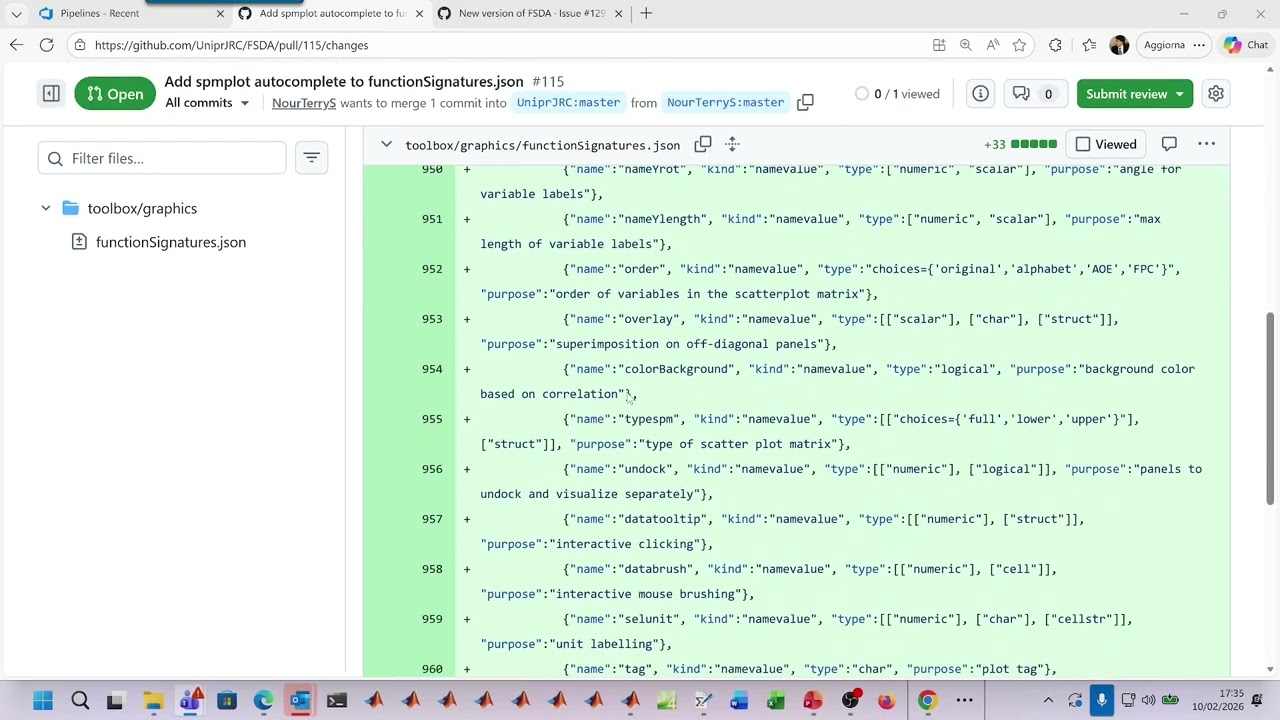This screenshot has width=1280, height=720.
Task: Reload the current page
Action: (x=47, y=45)
